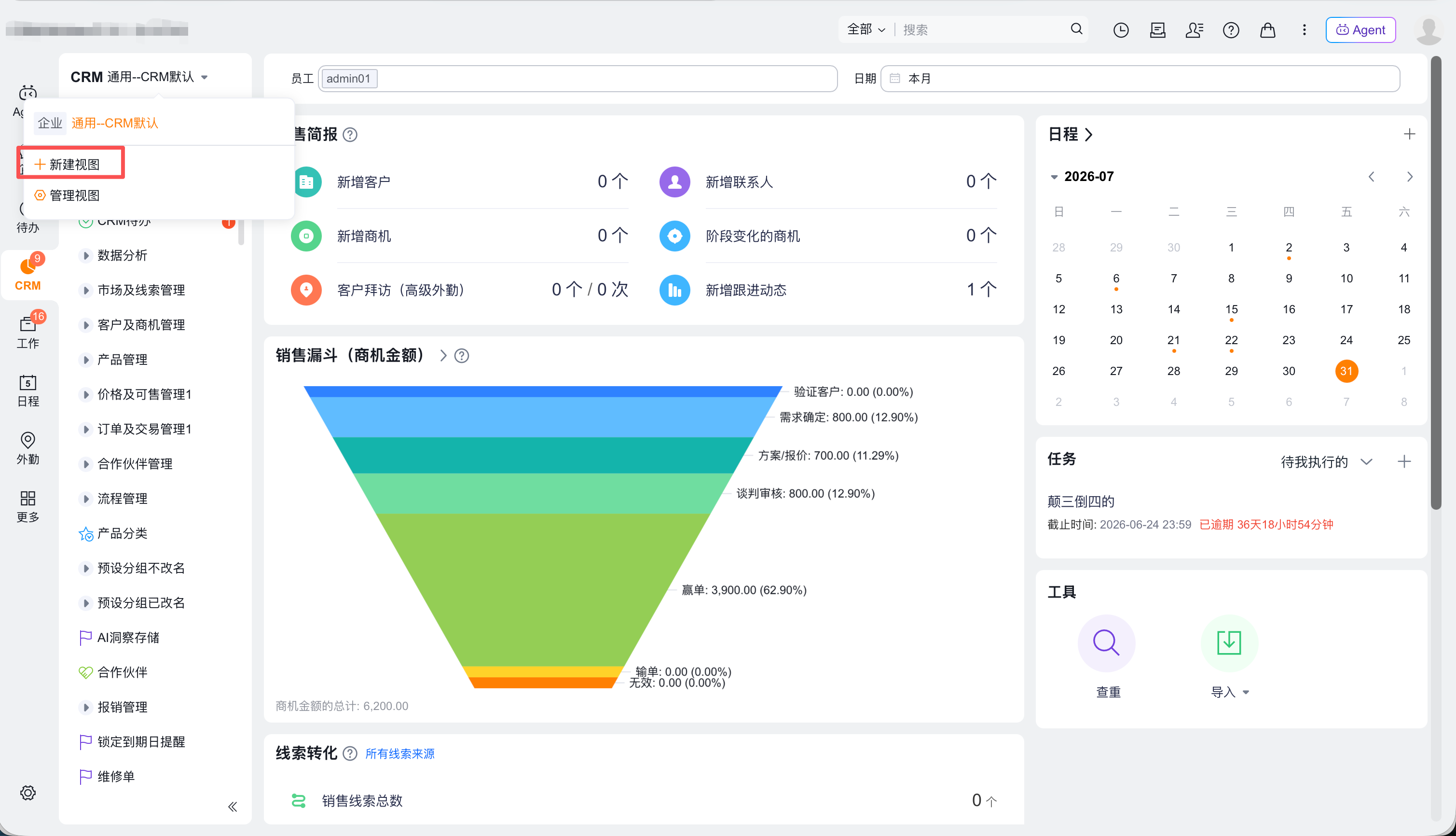Image resolution: width=1456 pixels, height=836 pixels.
Task: Open the 更多 sidebar module
Action: (28, 506)
